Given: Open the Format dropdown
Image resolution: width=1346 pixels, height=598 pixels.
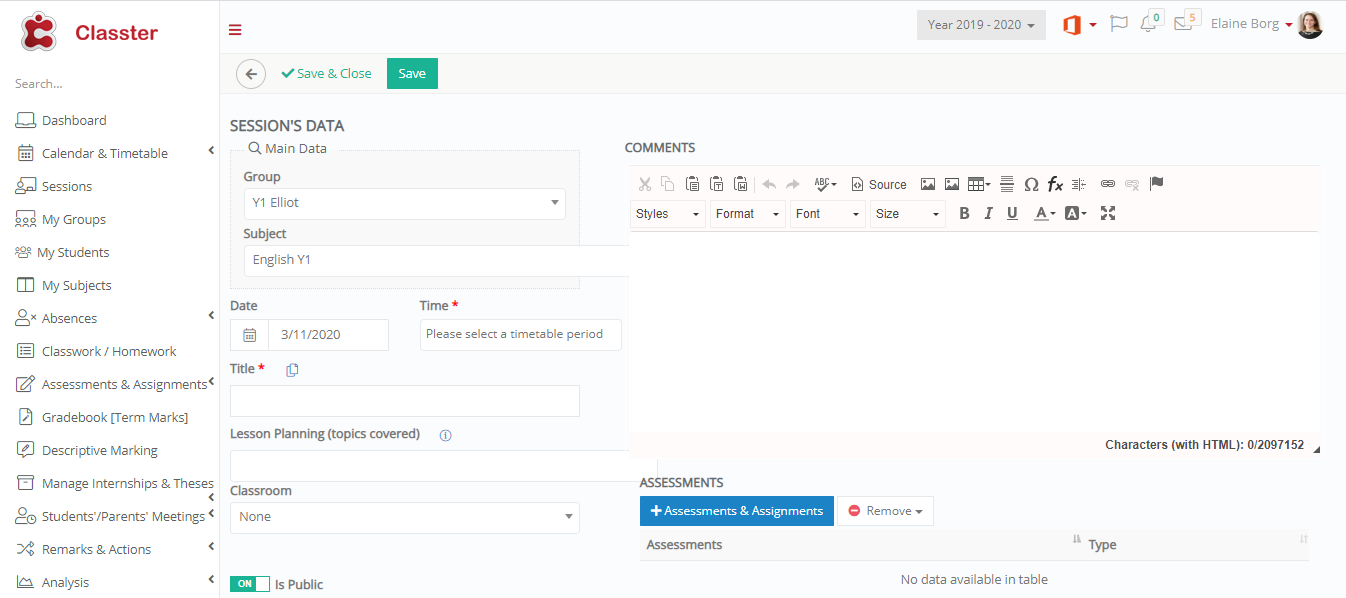Looking at the screenshot, I should click(748, 214).
